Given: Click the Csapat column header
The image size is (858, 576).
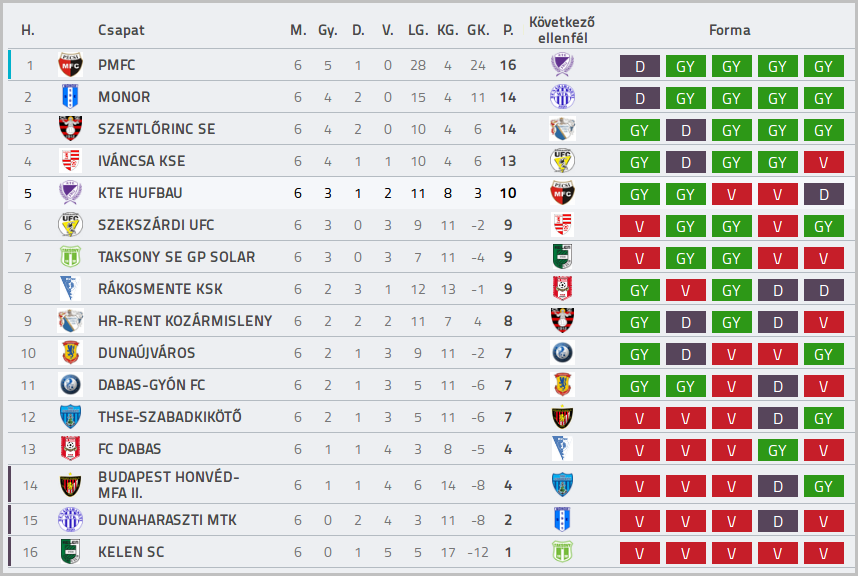Looking at the screenshot, I should pyautogui.click(x=121, y=30).
